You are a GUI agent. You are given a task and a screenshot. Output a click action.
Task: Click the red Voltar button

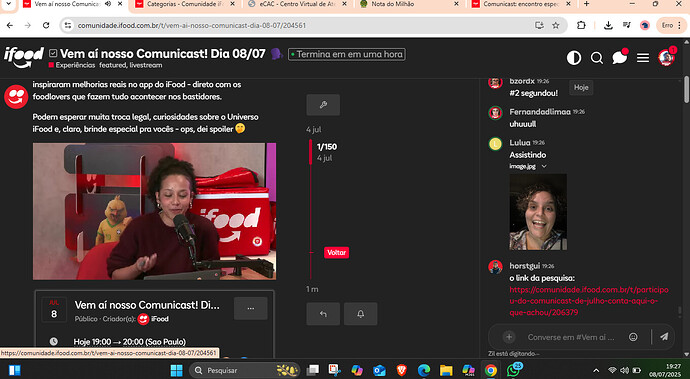(337, 253)
